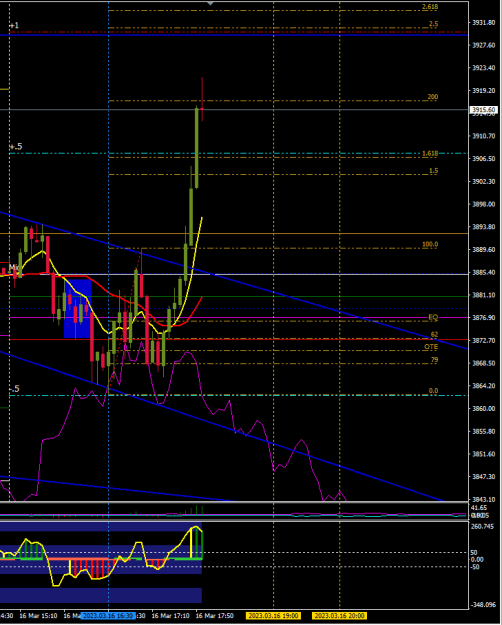Screen dimensions: 502x625
Task: Click the chart shift triangle marker
Action: pos(210,4)
